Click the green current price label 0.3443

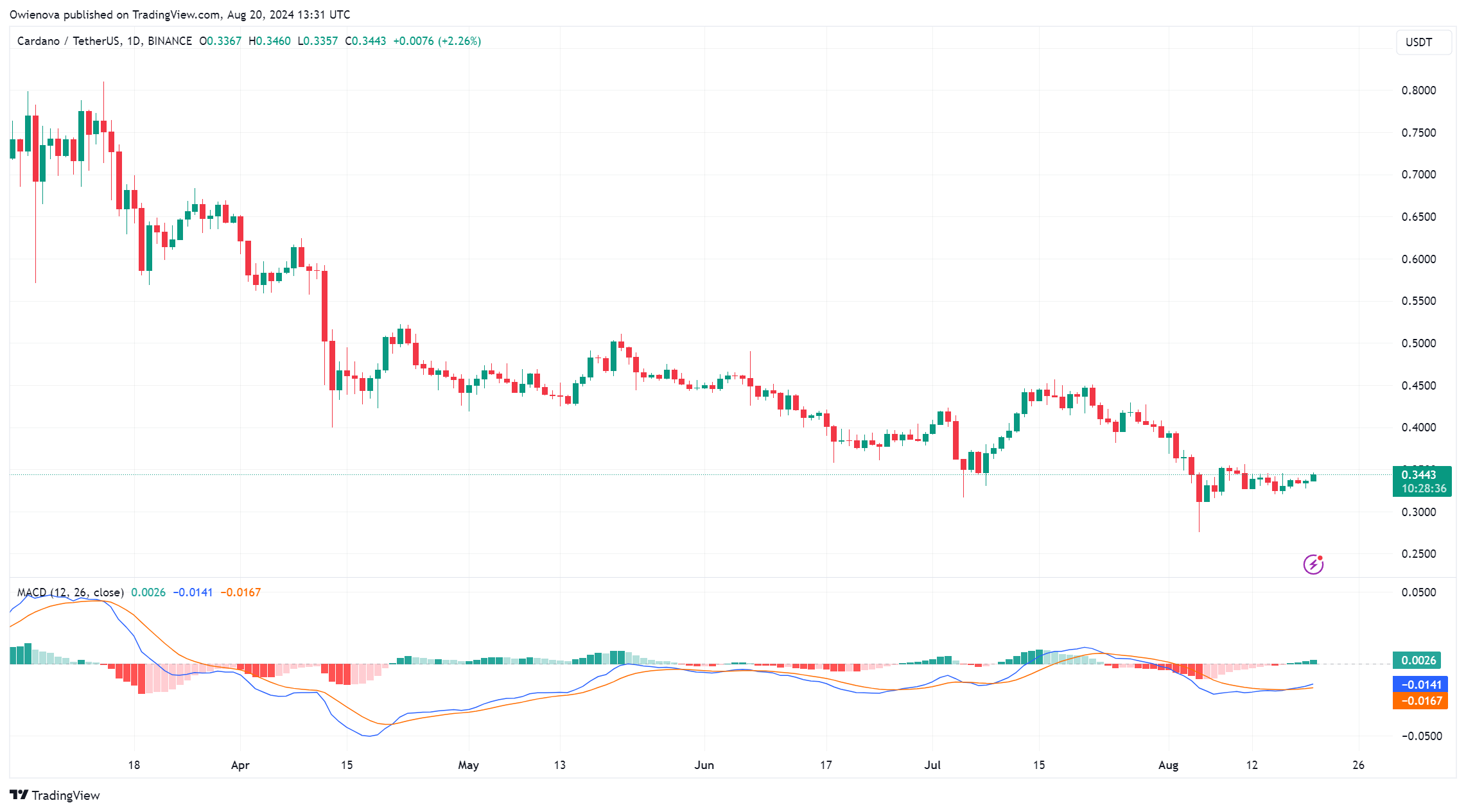pyautogui.click(x=1419, y=475)
